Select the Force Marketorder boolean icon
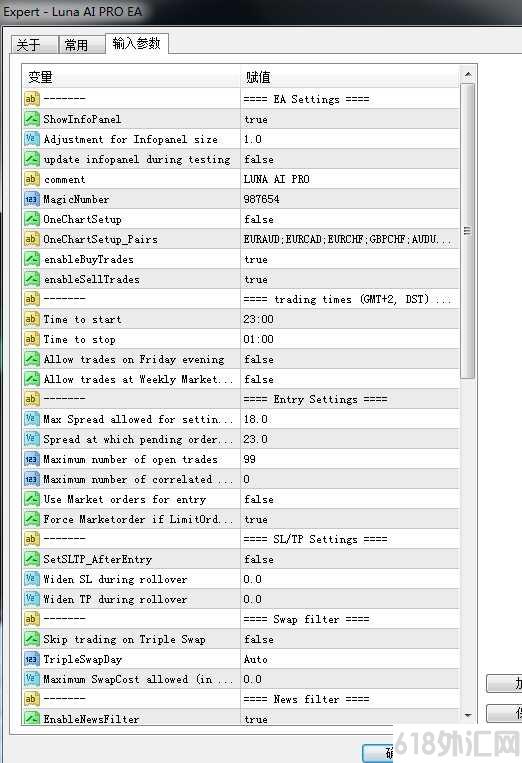Screen dimensions: 522x763 pyautogui.click(x=32, y=519)
